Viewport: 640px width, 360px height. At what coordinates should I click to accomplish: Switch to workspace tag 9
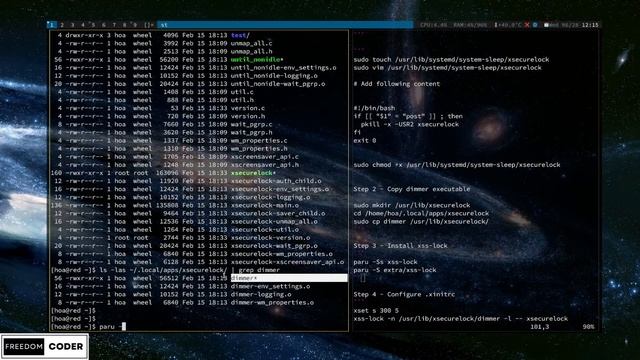click(135, 25)
